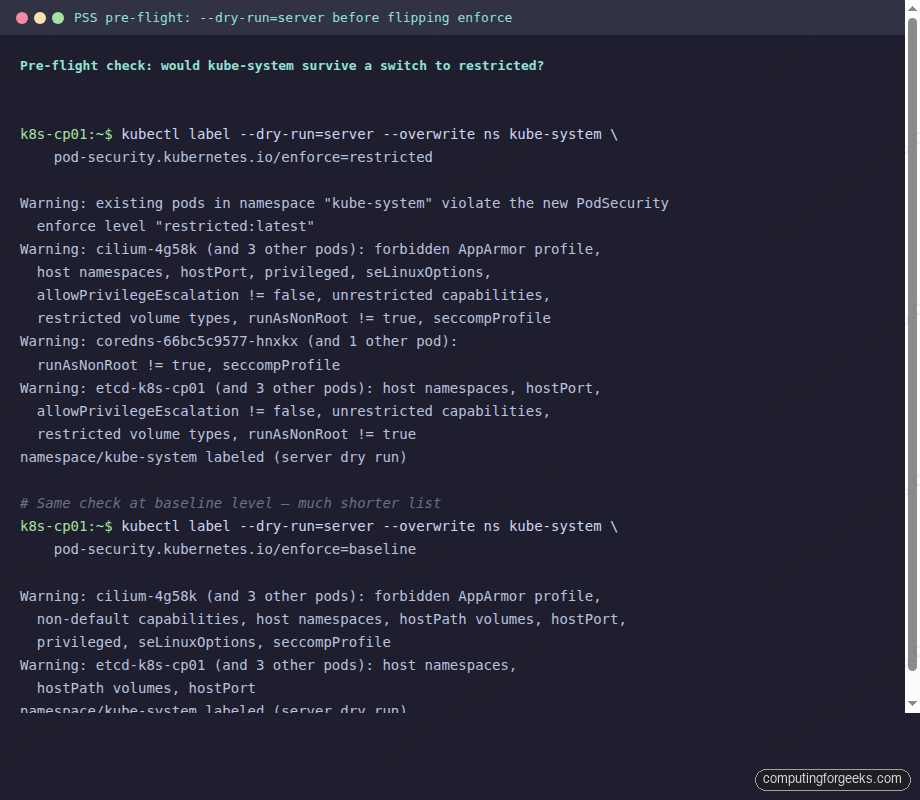Image resolution: width=920 pixels, height=800 pixels.
Task: Click the coredns-66bc5c9577-hnxkx warning line
Action: [238, 341]
